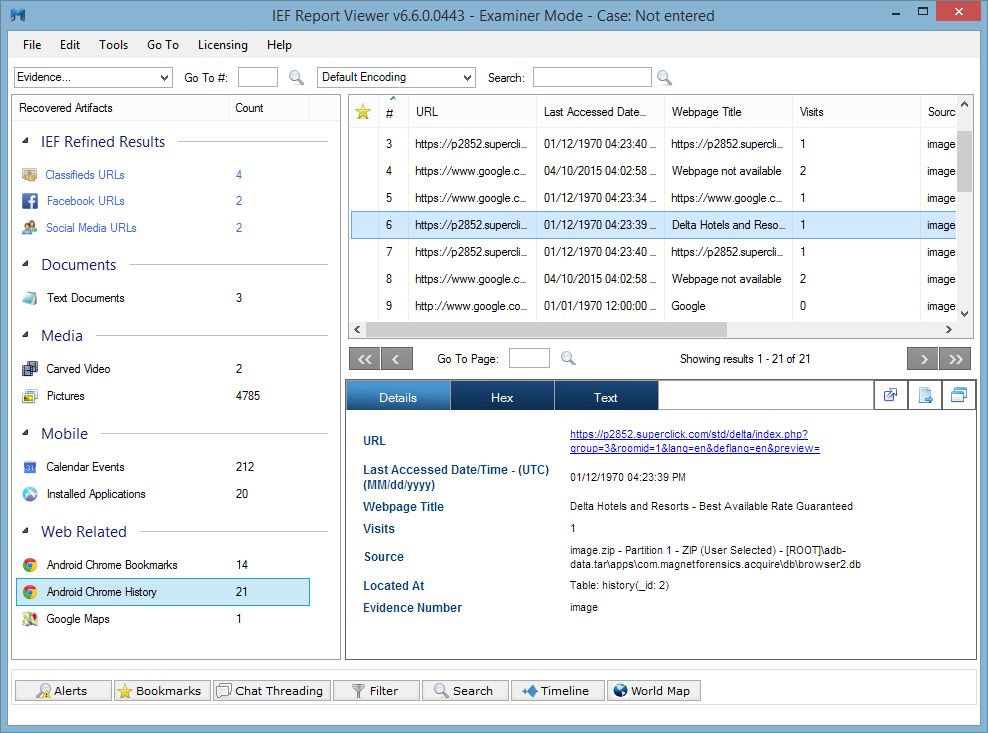This screenshot has width=988, height=733.
Task: Click the magnifier icon beside the Search field
Action: coord(664,78)
